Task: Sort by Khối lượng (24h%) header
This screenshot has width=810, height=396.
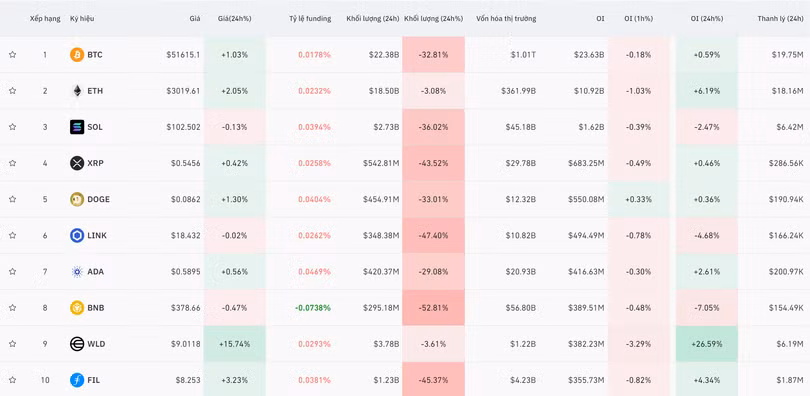Action: pyautogui.click(x=433, y=19)
